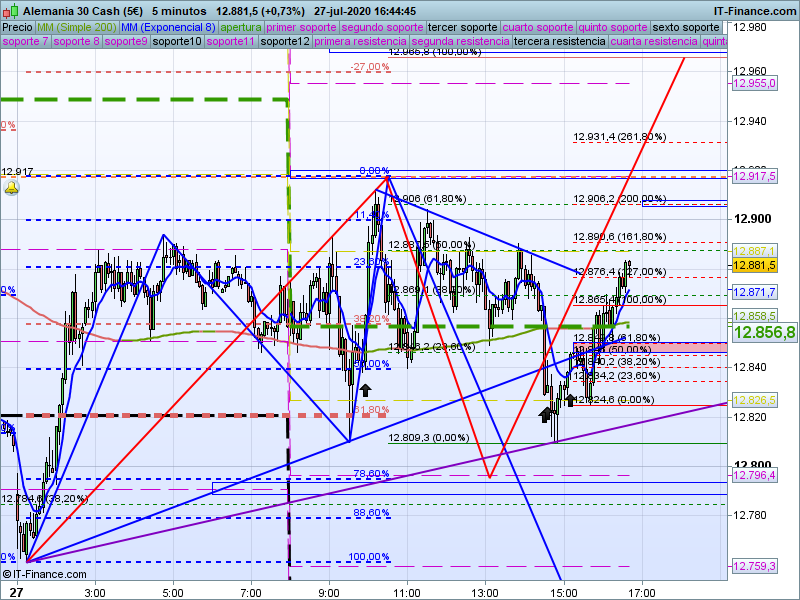Click the 17:00 time axis label
Screen dimensions: 800x600
pos(641,593)
